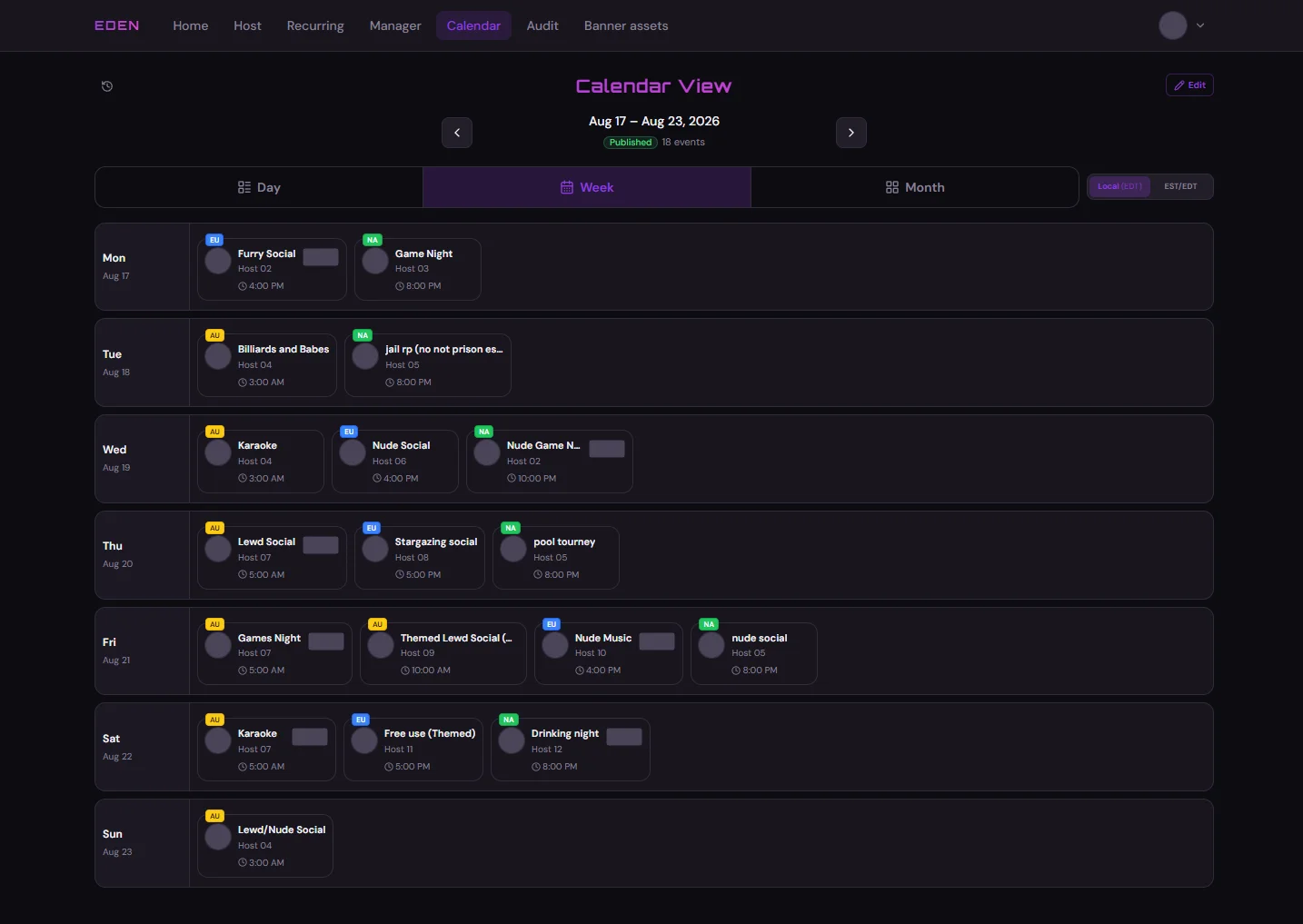Click the Stargazing social host avatar
1303x924 pixels.
coord(375,549)
